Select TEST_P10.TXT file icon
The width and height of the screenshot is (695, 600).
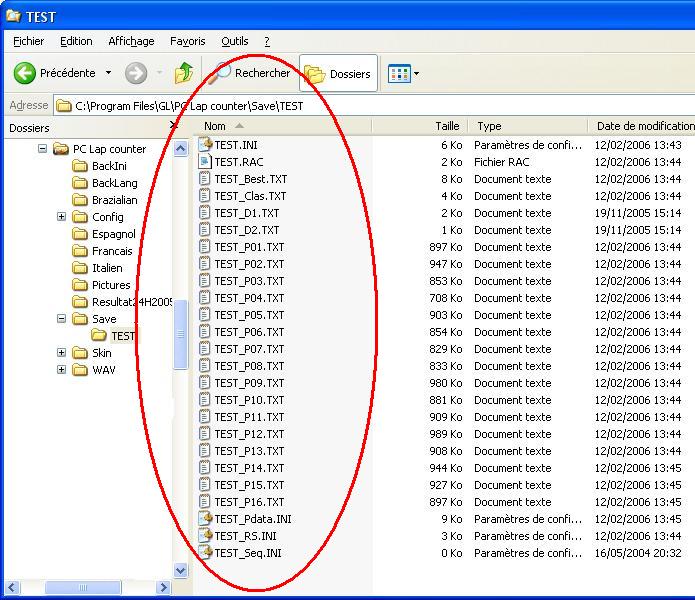pyautogui.click(x=204, y=400)
